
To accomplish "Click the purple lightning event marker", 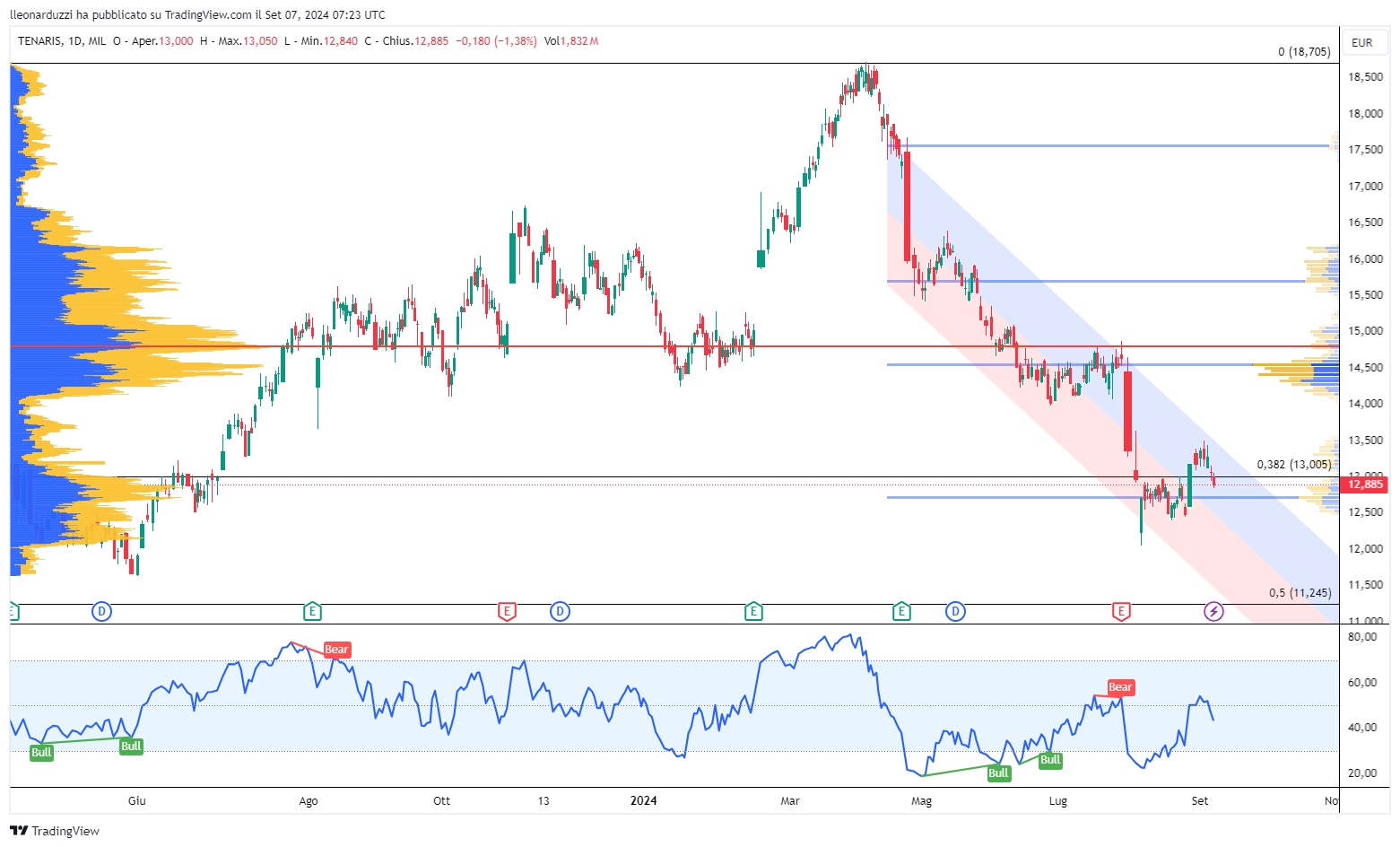I will coord(1213,612).
